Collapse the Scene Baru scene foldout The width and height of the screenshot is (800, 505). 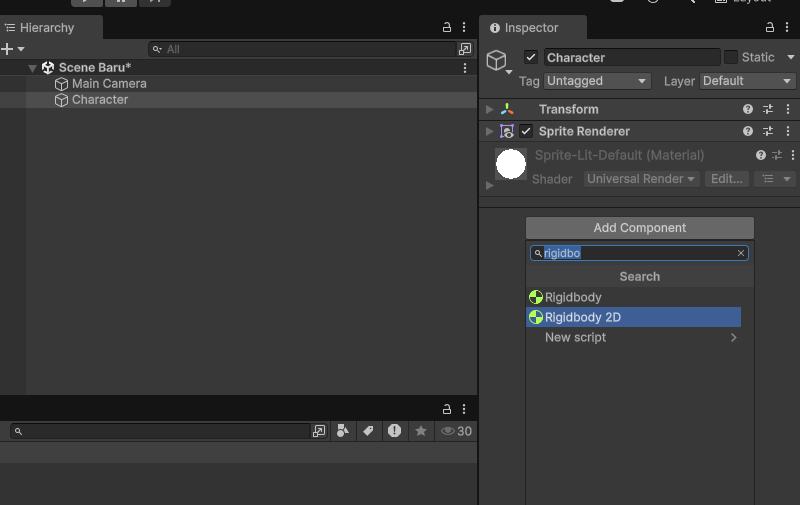pyautogui.click(x=32, y=68)
